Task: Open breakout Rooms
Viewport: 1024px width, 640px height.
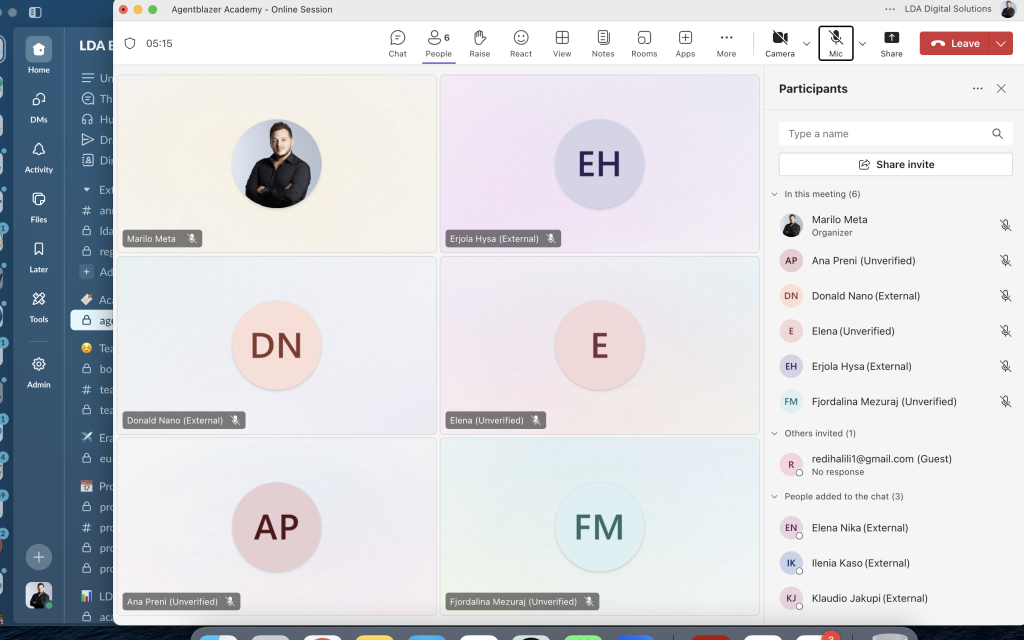Action: click(x=644, y=43)
